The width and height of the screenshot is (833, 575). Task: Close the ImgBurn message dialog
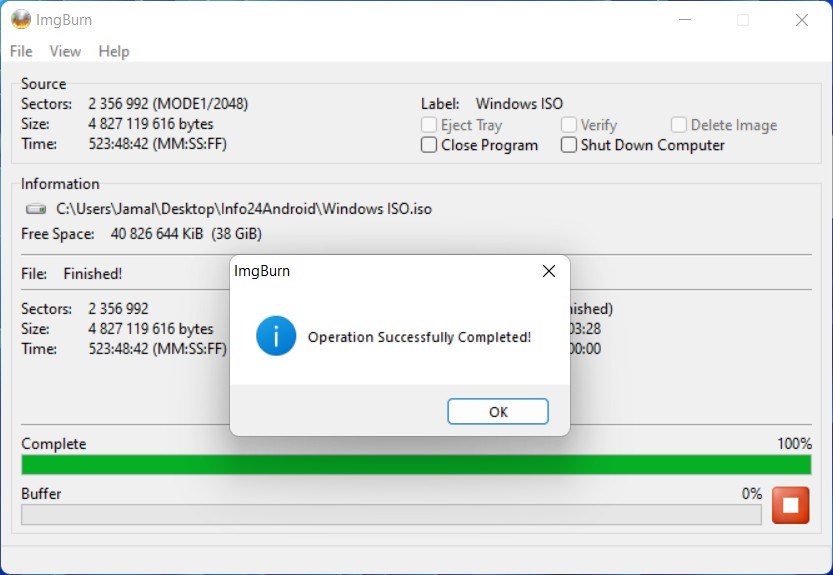tap(549, 271)
